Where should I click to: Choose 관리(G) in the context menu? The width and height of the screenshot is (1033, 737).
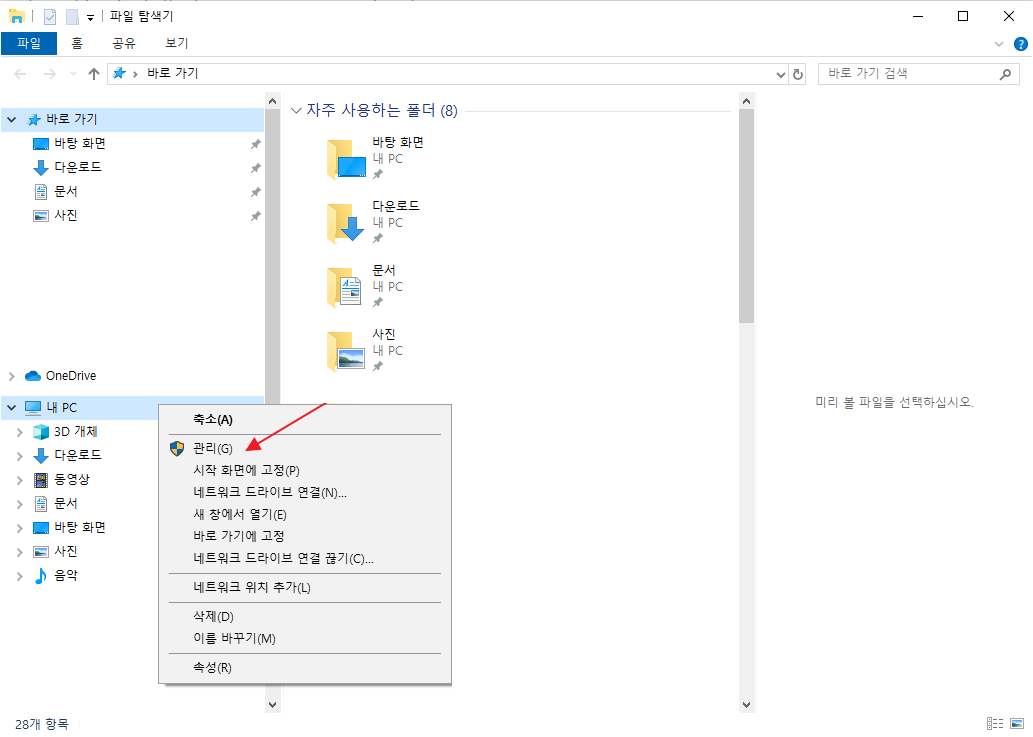pos(305,449)
